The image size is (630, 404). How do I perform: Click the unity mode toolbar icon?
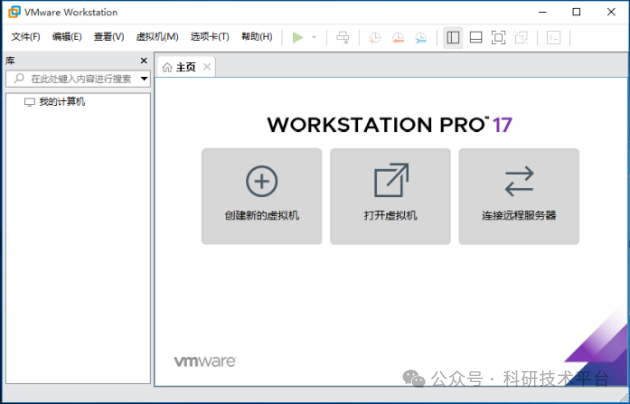tap(521, 37)
